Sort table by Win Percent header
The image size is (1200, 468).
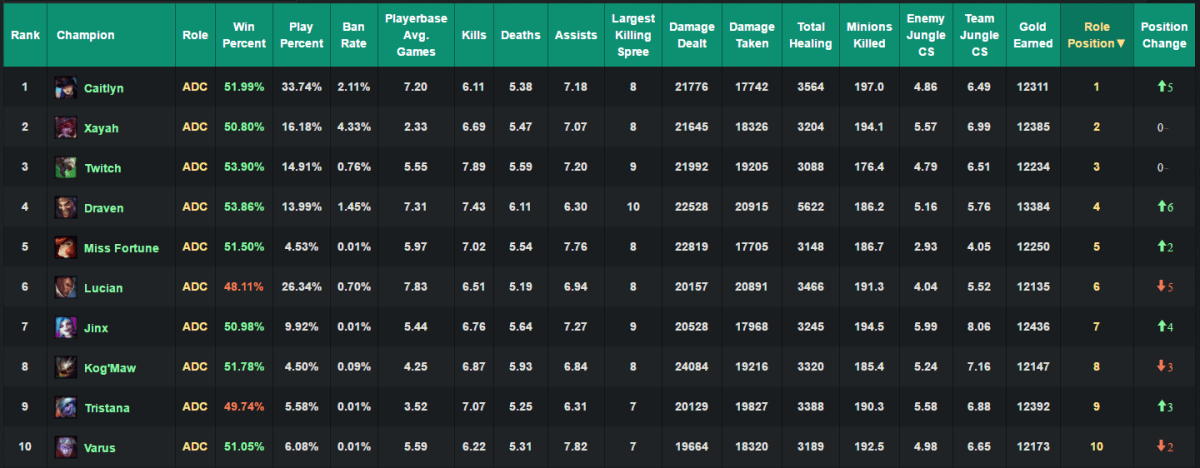coord(243,35)
